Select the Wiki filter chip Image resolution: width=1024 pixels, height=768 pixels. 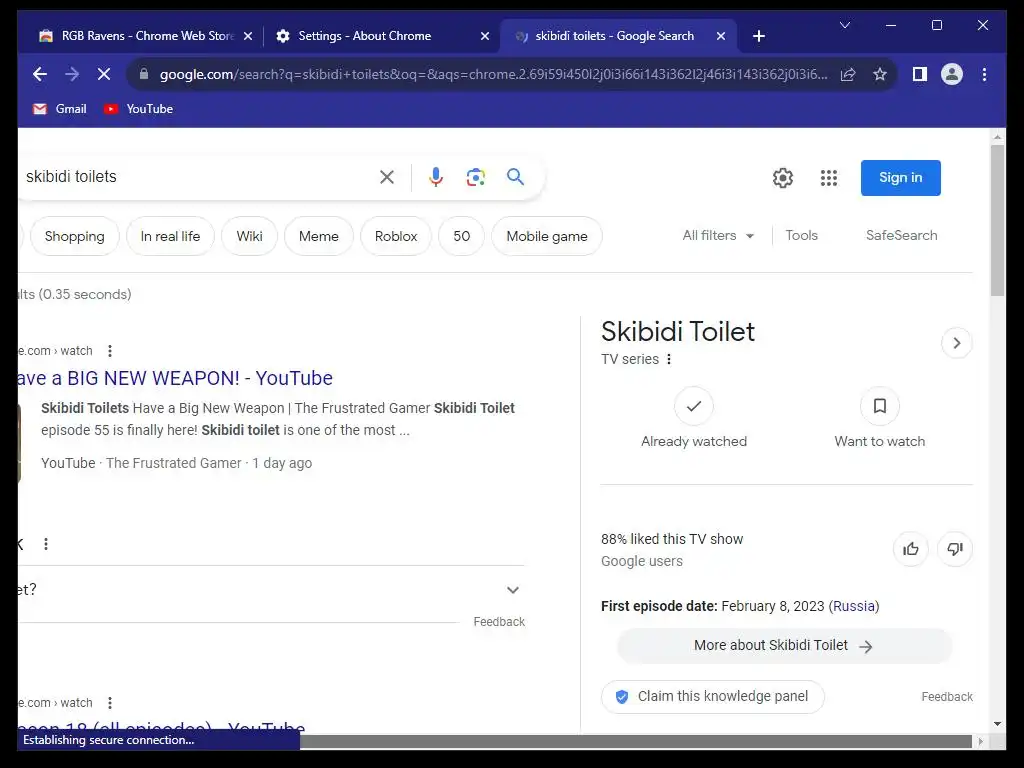(x=249, y=236)
